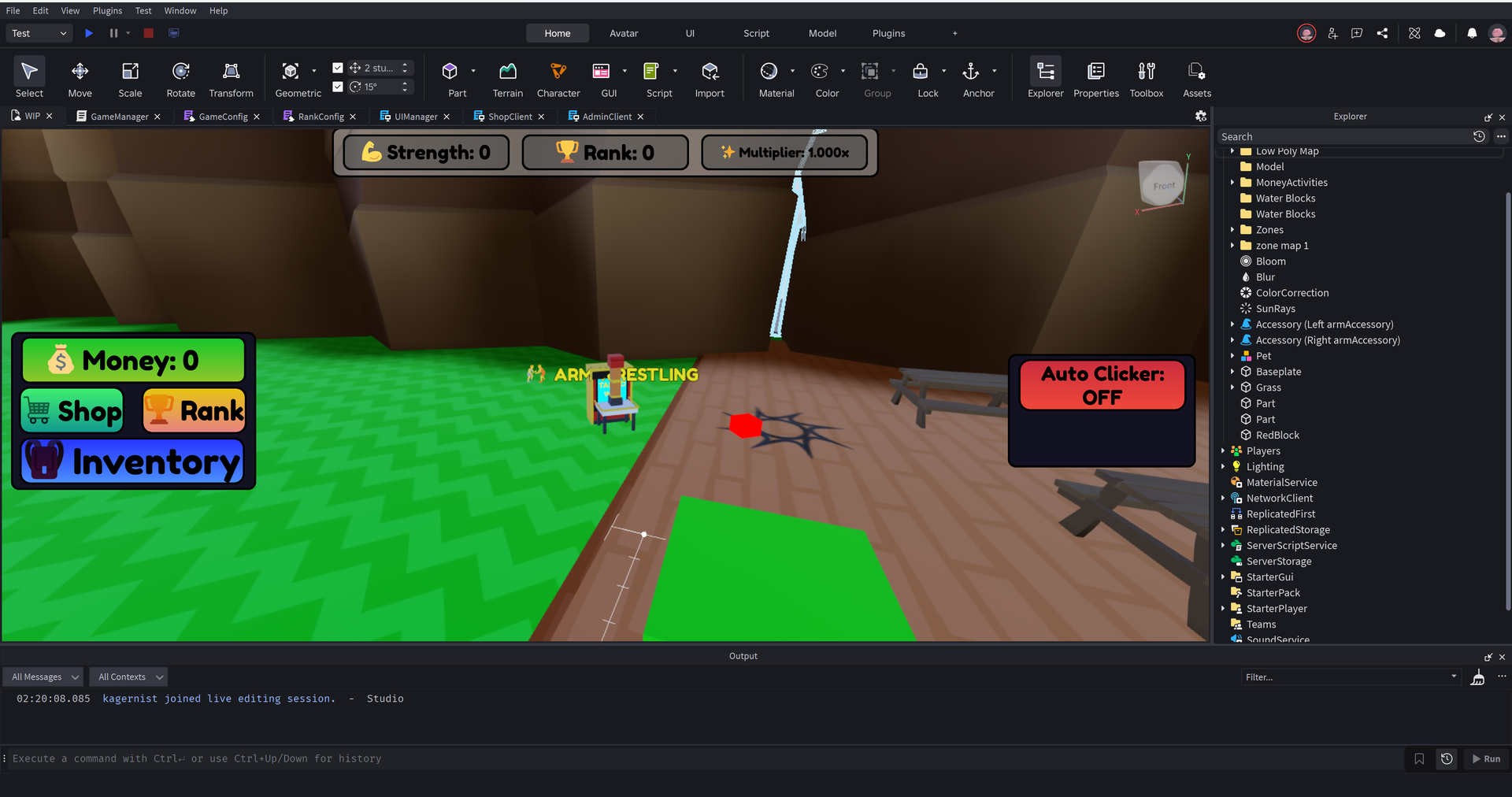This screenshot has height=797, width=1512.
Task: Open the Assets manager
Action: click(1197, 80)
